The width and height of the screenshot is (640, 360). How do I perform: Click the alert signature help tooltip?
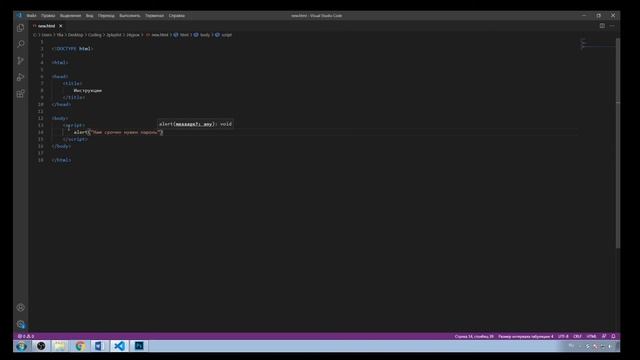(x=196, y=124)
